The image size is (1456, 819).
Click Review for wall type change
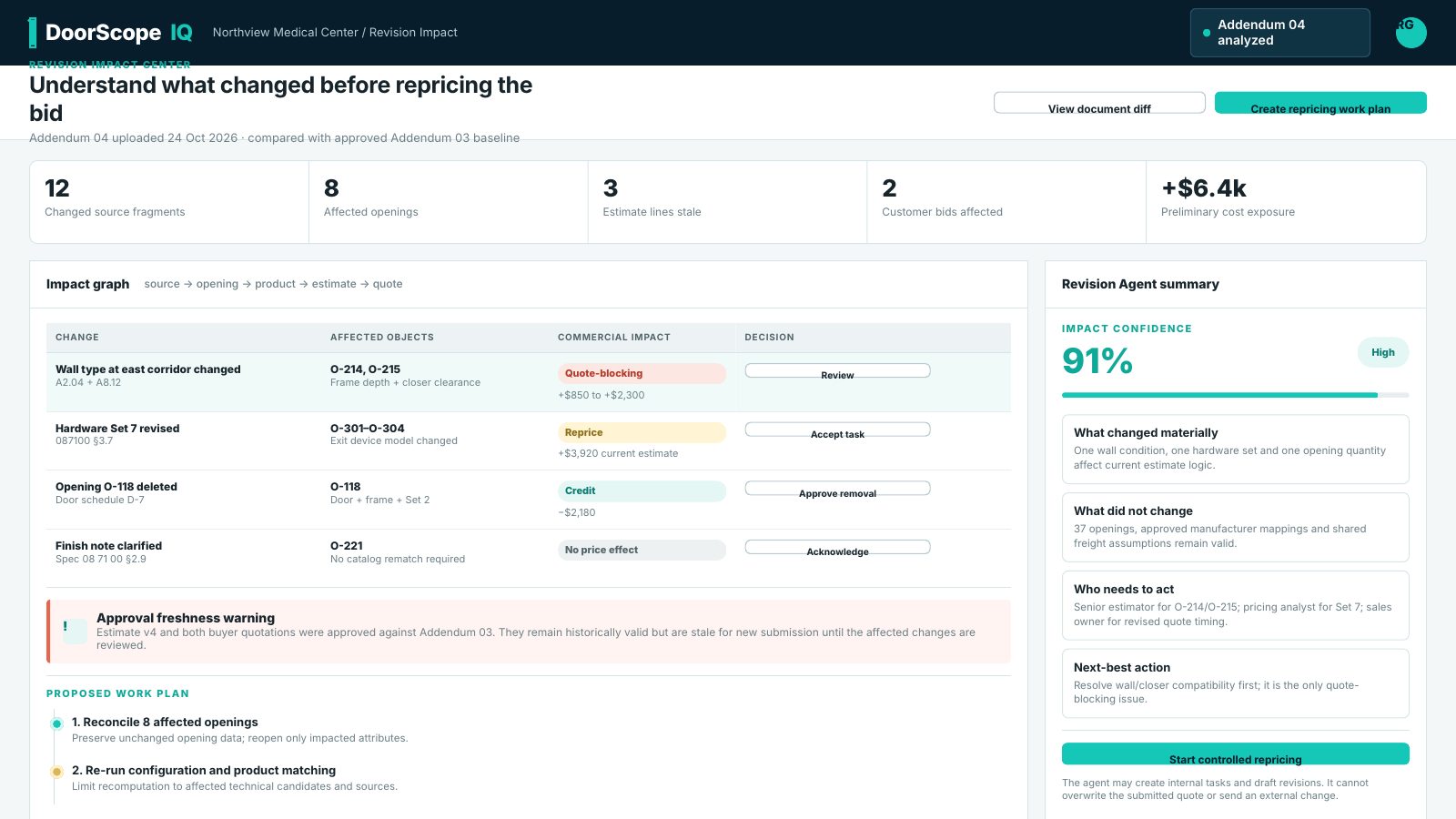click(837, 370)
